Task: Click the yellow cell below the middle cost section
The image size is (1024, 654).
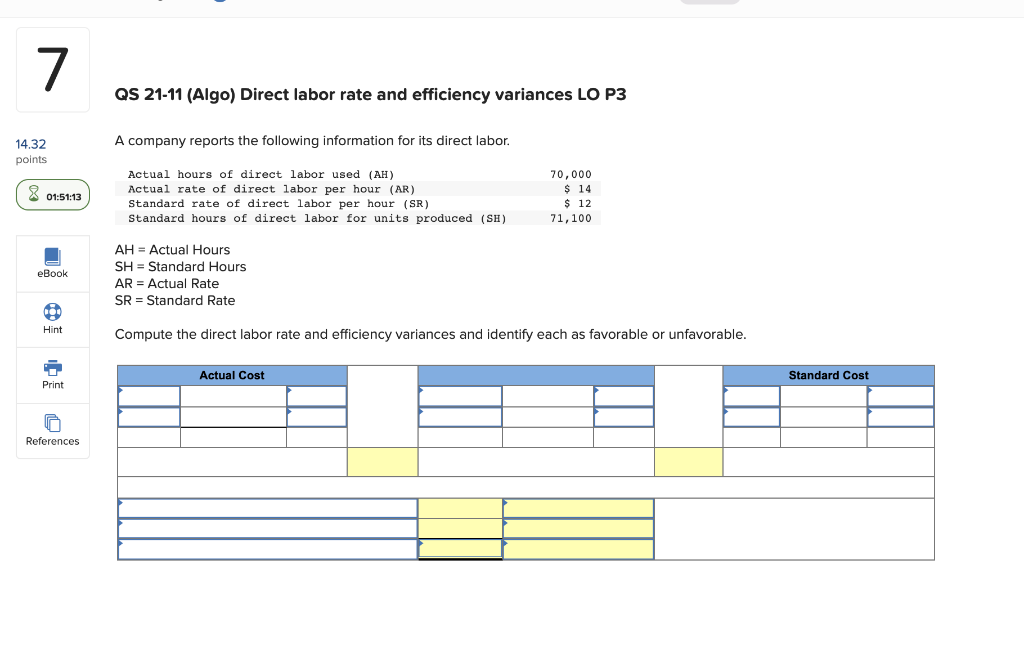Action: point(689,461)
